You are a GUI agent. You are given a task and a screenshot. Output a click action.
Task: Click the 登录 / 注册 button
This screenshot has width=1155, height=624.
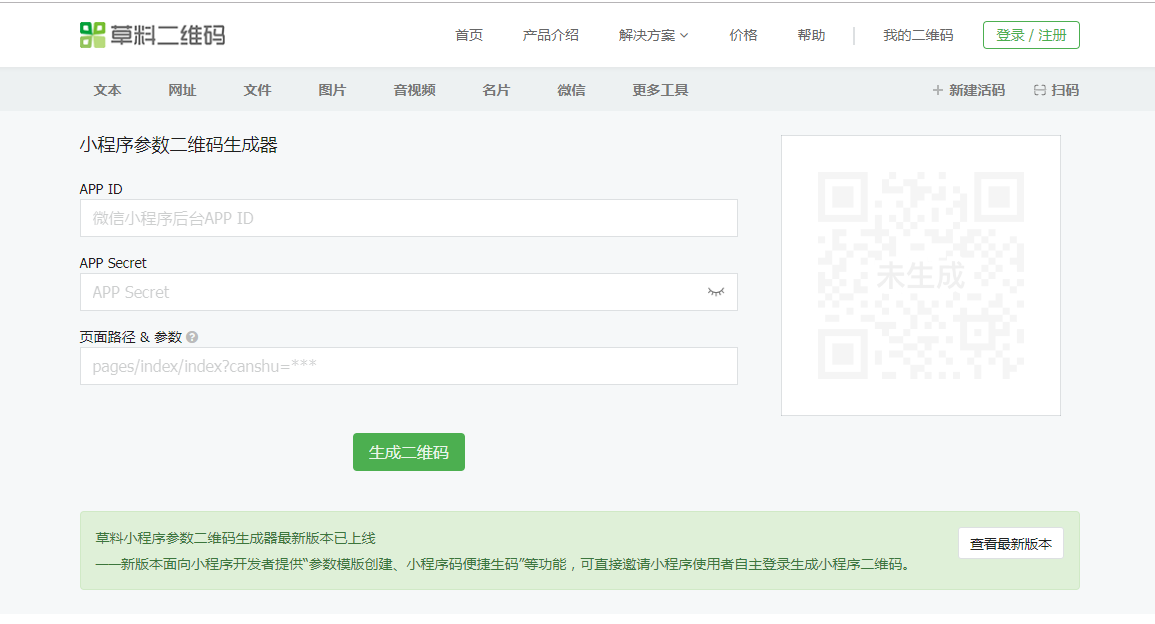coord(1031,35)
